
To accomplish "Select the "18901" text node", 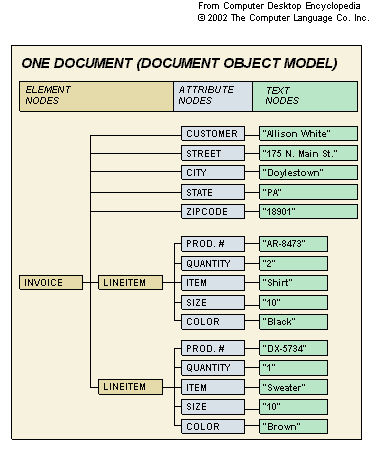I will click(x=308, y=211).
